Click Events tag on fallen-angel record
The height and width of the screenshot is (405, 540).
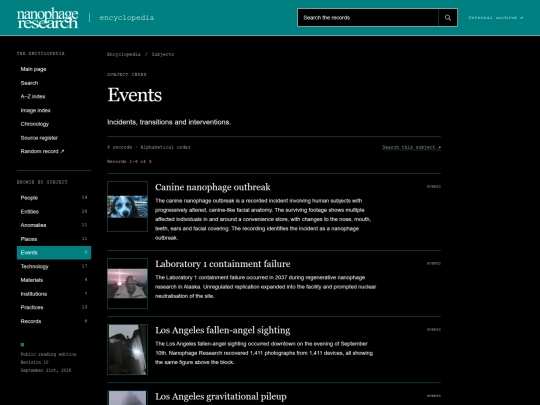(x=434, y=330)
